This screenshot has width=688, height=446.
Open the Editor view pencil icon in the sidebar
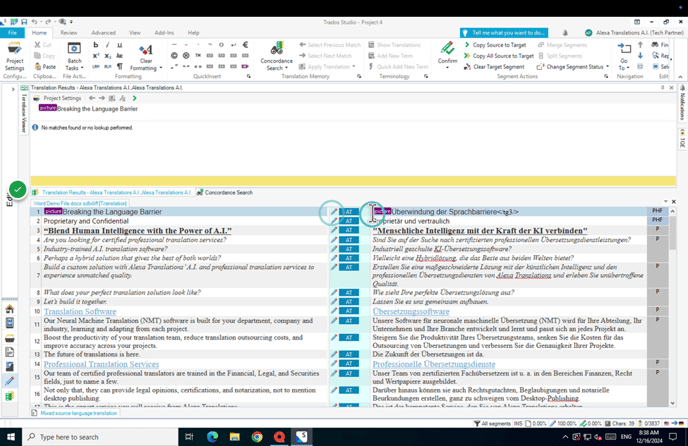(10, 381)
